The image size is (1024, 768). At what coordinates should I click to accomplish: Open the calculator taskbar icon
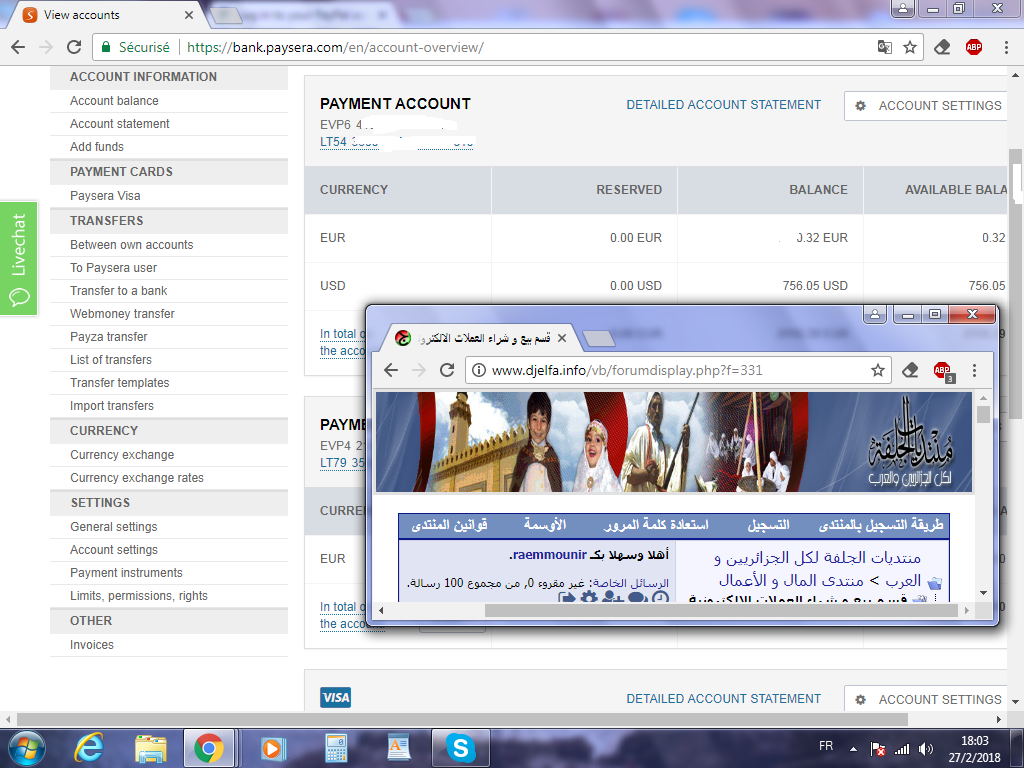point(336,748)
